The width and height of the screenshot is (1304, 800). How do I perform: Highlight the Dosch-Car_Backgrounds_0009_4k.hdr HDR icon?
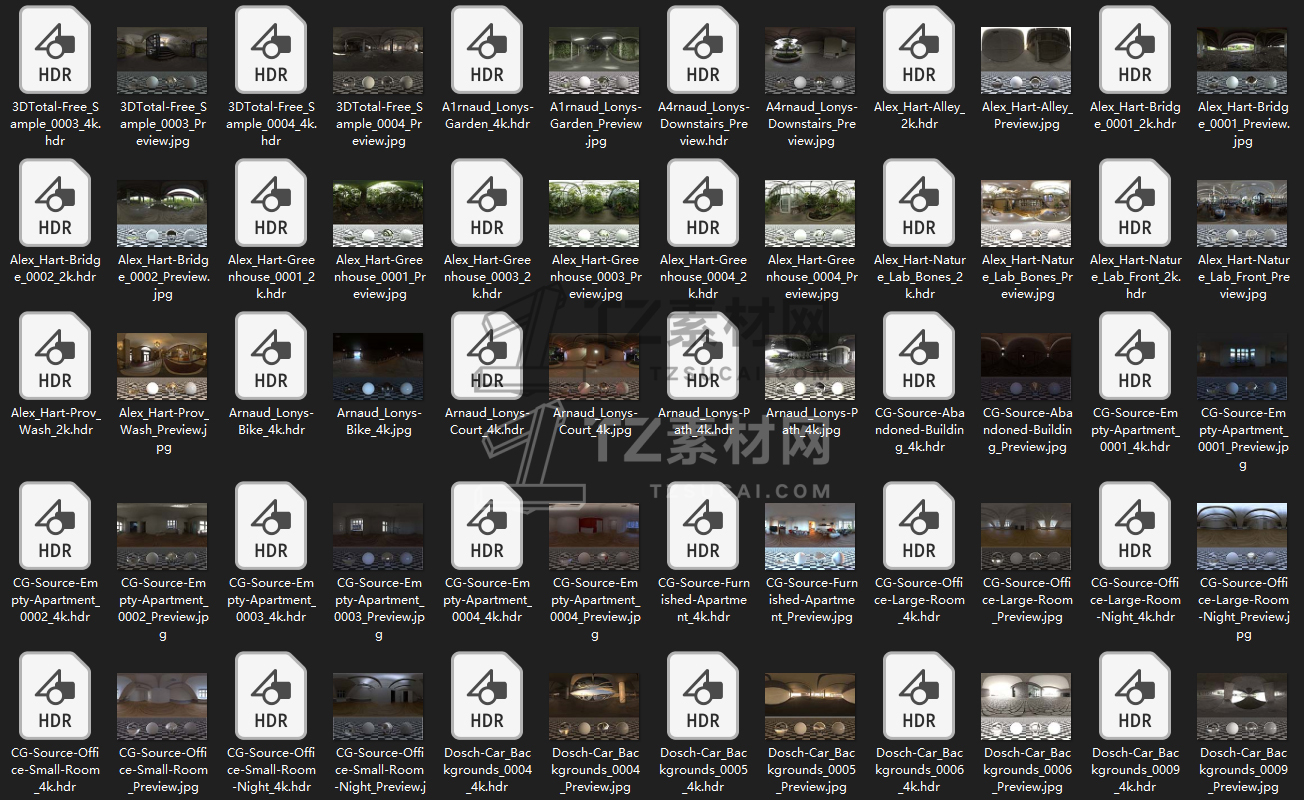[1135, 696]
